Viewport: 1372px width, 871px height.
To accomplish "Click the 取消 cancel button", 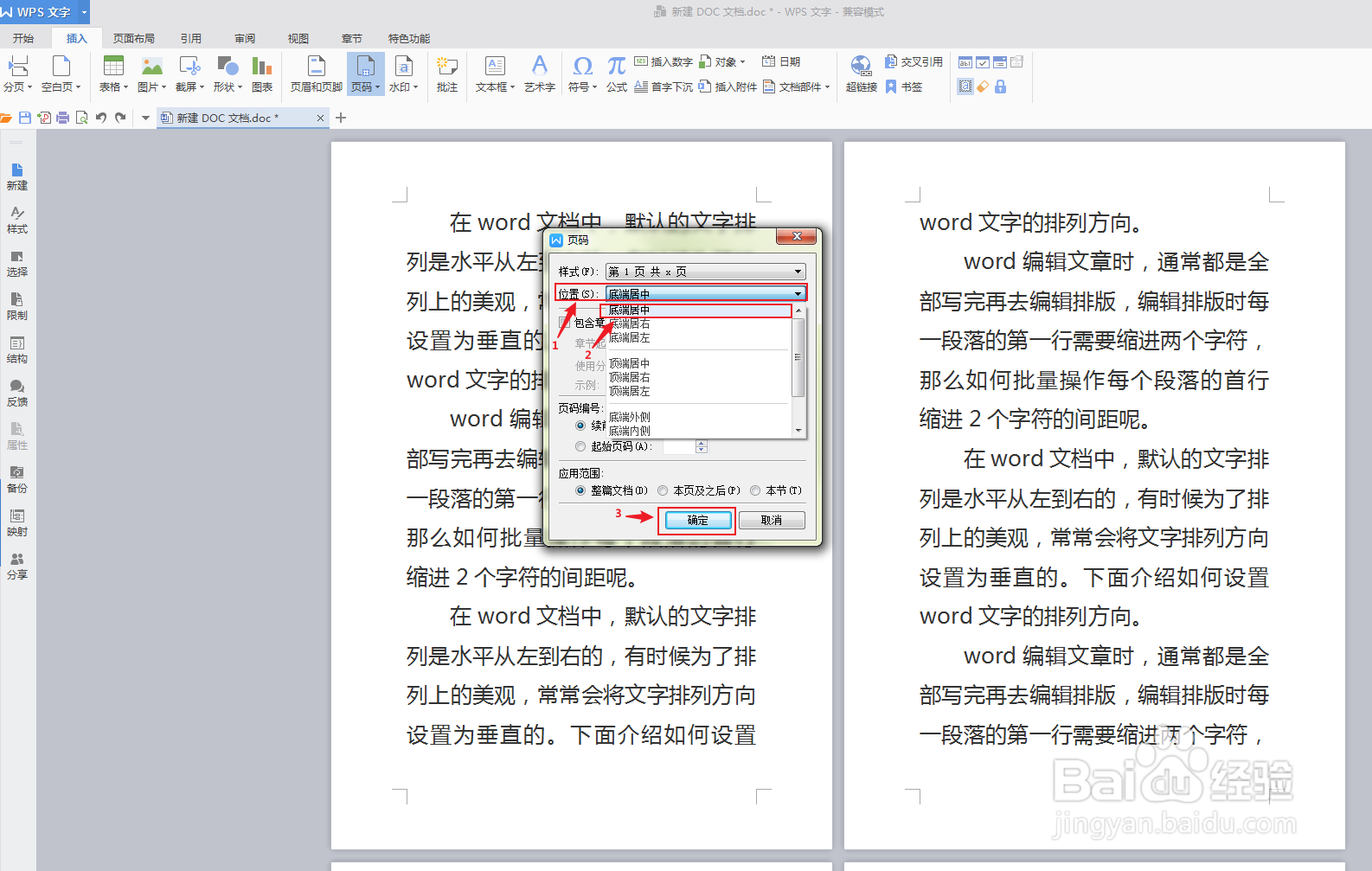I will pos(772,520).
